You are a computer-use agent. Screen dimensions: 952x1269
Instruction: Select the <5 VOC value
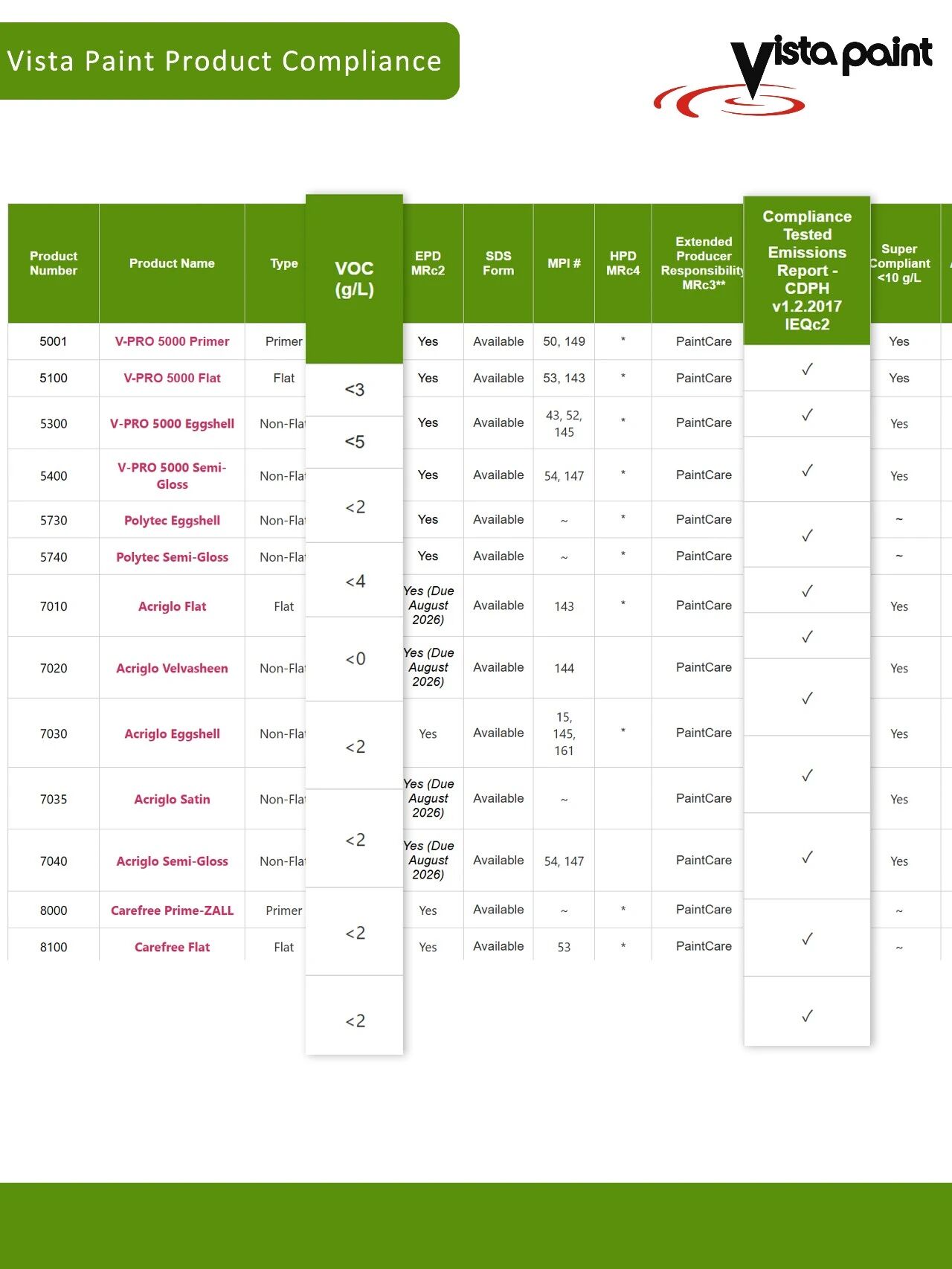(x=355, y=442)
